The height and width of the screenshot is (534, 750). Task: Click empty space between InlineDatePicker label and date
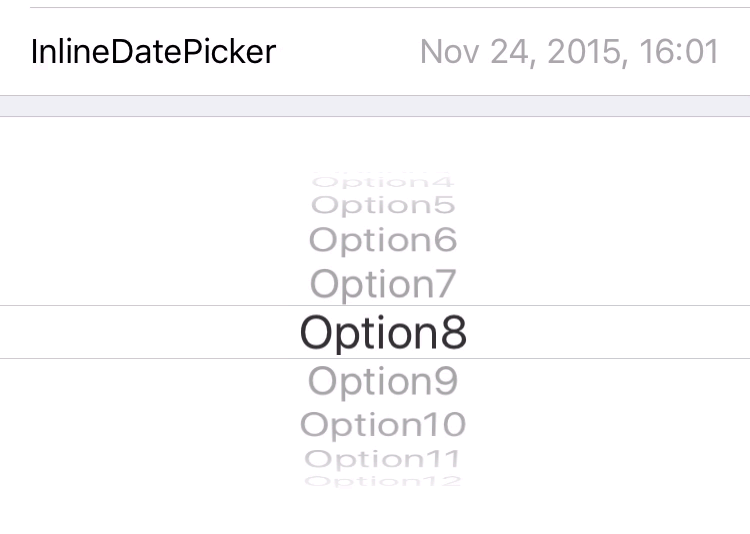[x=347, y=52]
